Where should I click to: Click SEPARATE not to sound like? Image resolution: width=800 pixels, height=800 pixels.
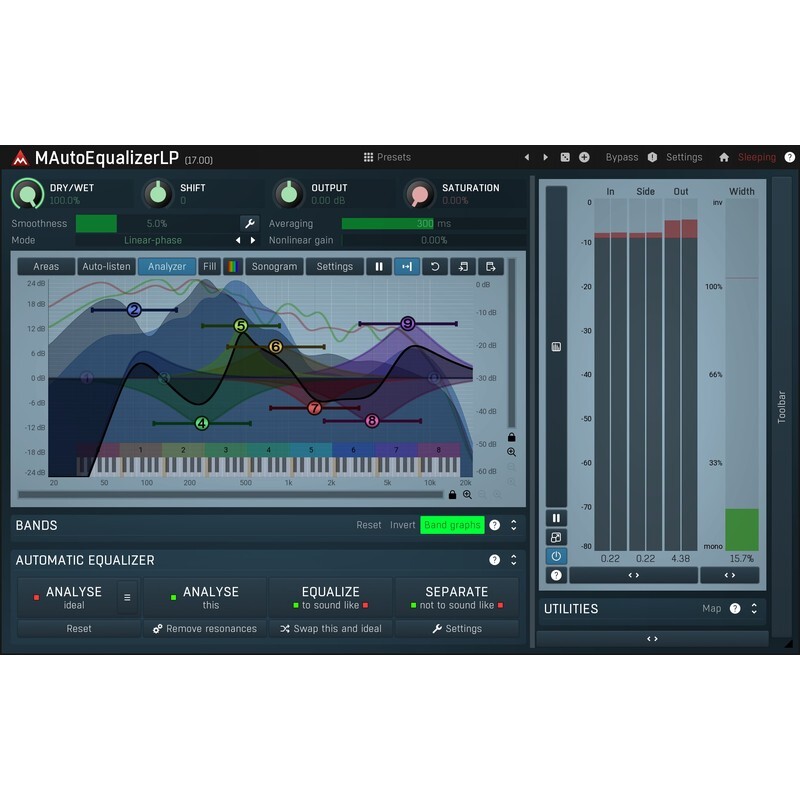(457, 598)
